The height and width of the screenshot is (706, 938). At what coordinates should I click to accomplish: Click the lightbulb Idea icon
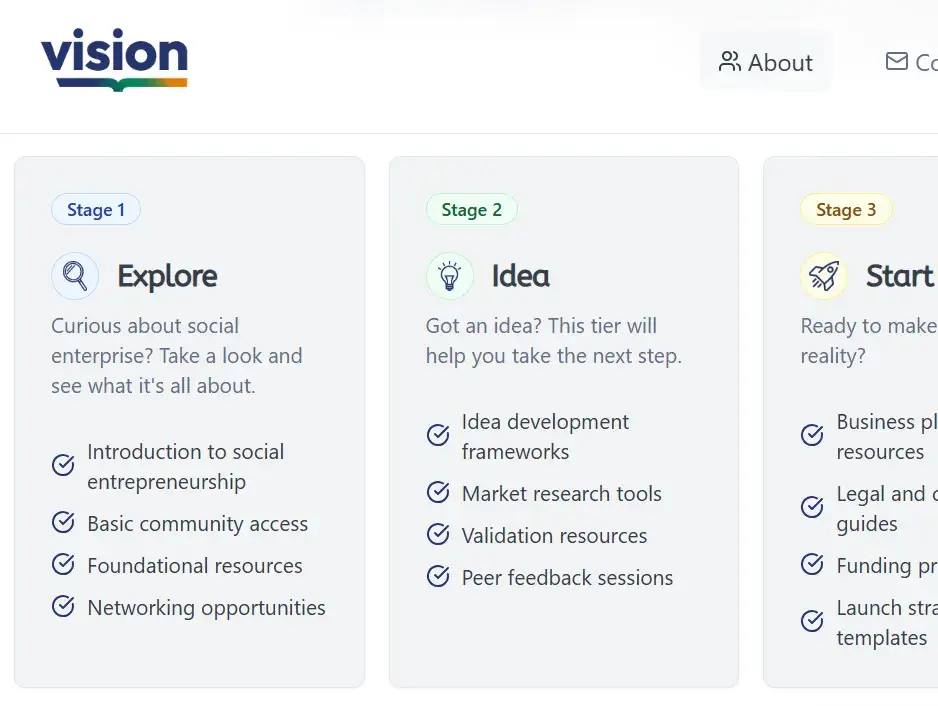coord(450,276)
